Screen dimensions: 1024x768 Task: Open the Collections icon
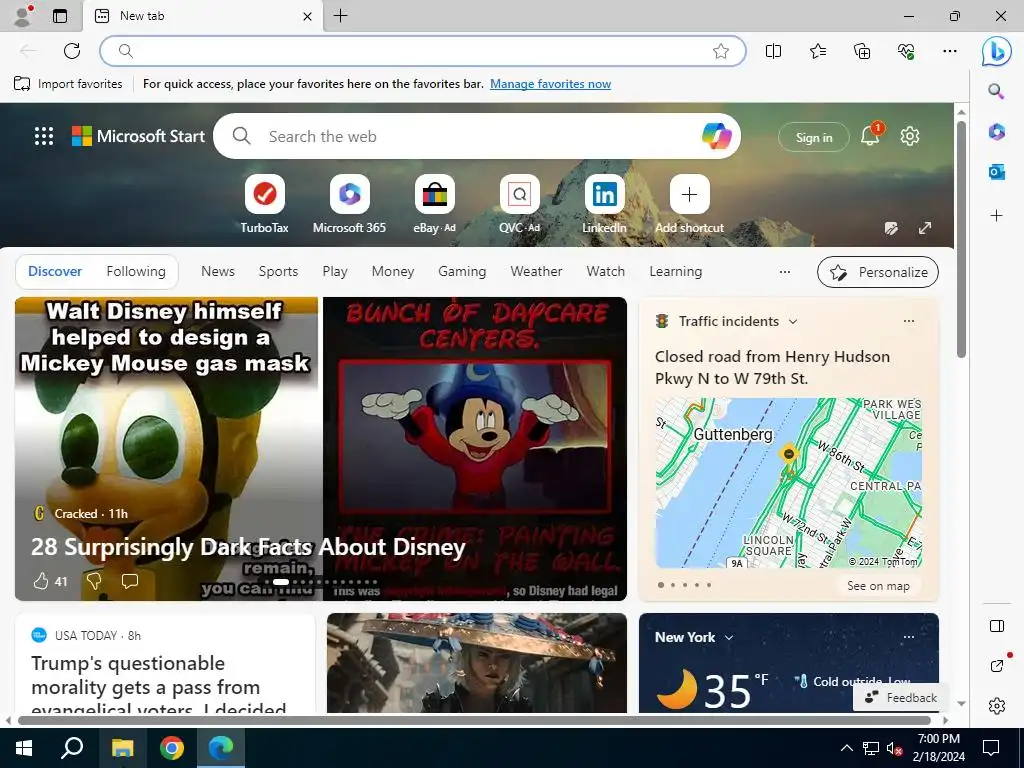pyautogui.click(x=862, y=51)
